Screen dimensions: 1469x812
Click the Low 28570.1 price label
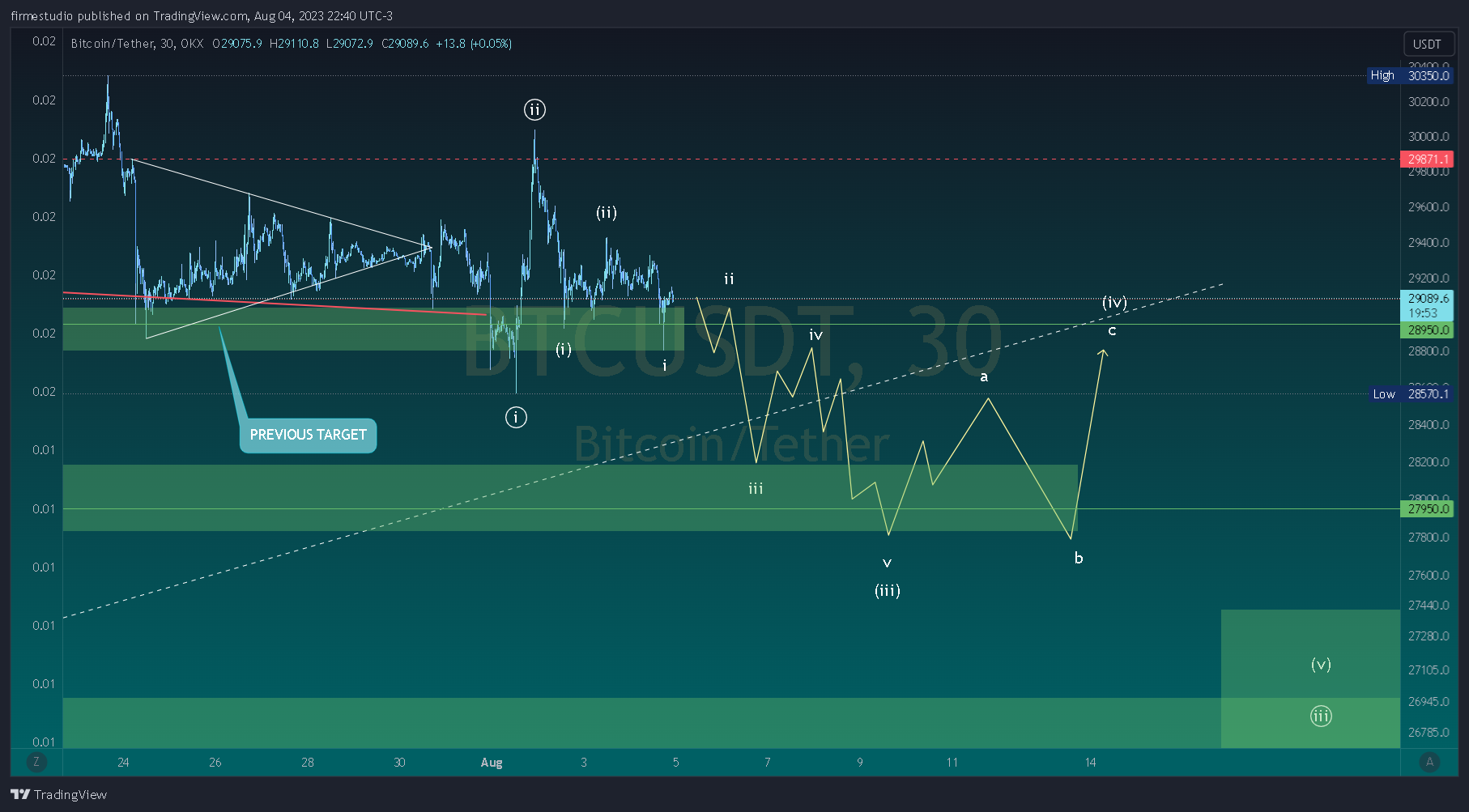tap(1410, 394)
